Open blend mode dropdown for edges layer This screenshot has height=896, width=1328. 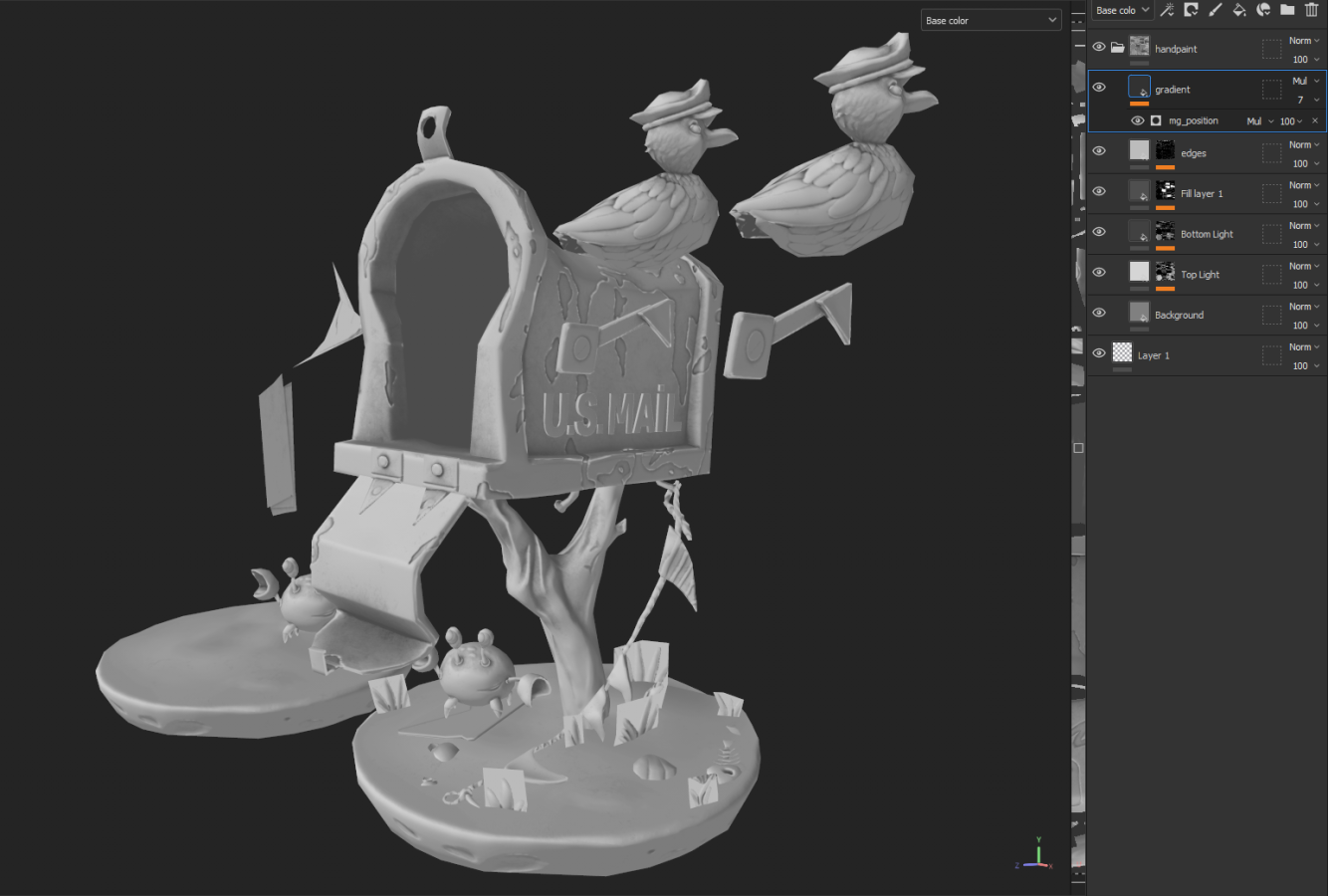pos(1304,144)
